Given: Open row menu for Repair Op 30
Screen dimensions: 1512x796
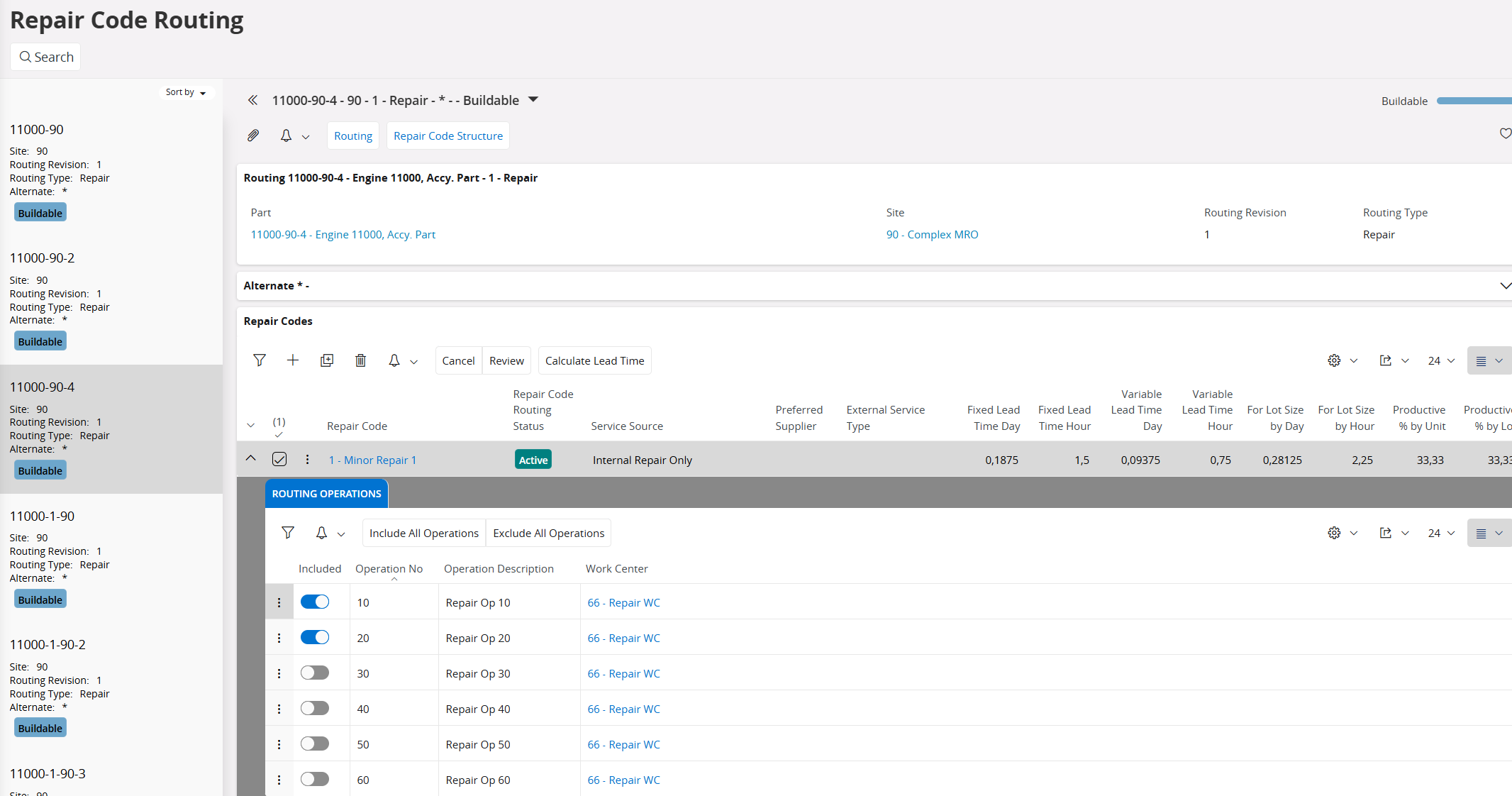Looking at the screenshot, I should pyautogui.click(x=279, y=673).
